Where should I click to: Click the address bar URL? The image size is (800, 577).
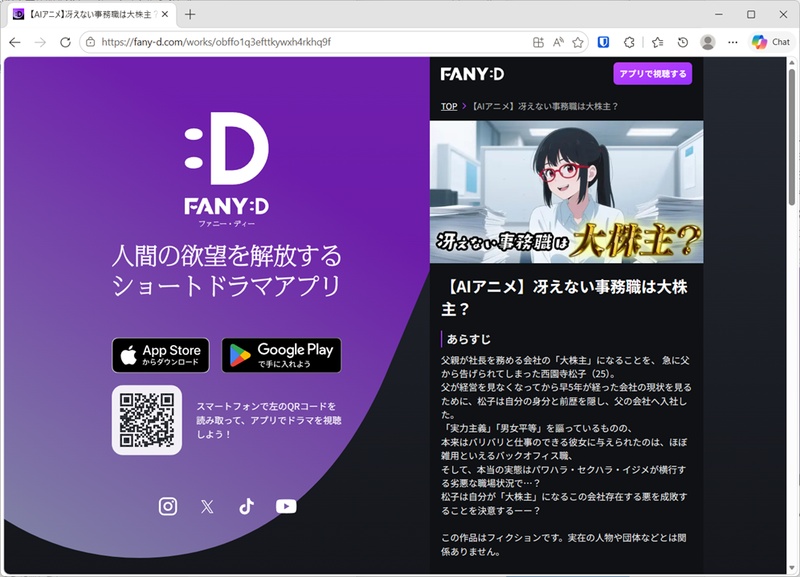(x=216, y=42)
